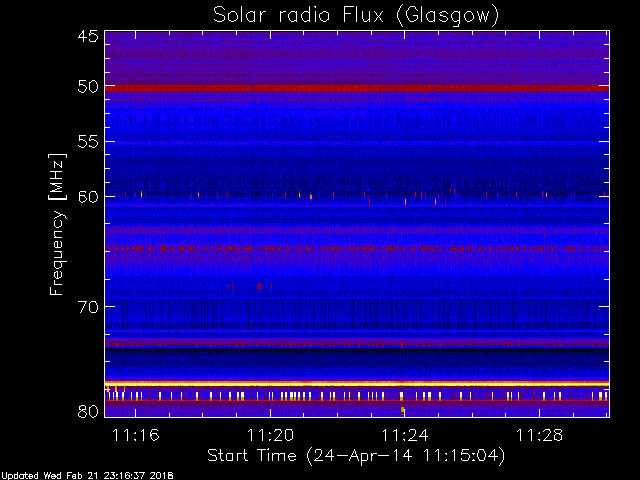This screenshot has height=480, width=640.
Task: Click the green-red spot near 80 MHz at 11:24
Action: [402, 409]
